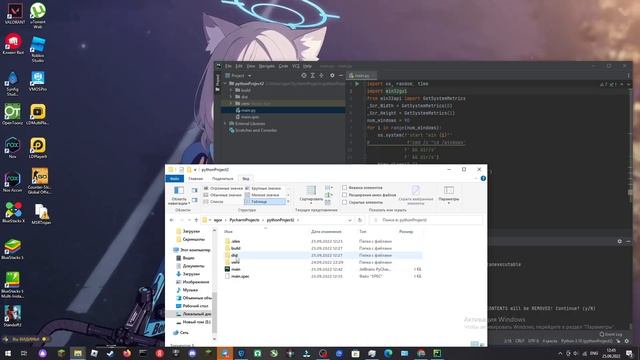Click the Explorer up-arrow navigation button
Image resolution: width=640 pixels, height=360 pixels.
pyautogui.click(x=196, y=220)
